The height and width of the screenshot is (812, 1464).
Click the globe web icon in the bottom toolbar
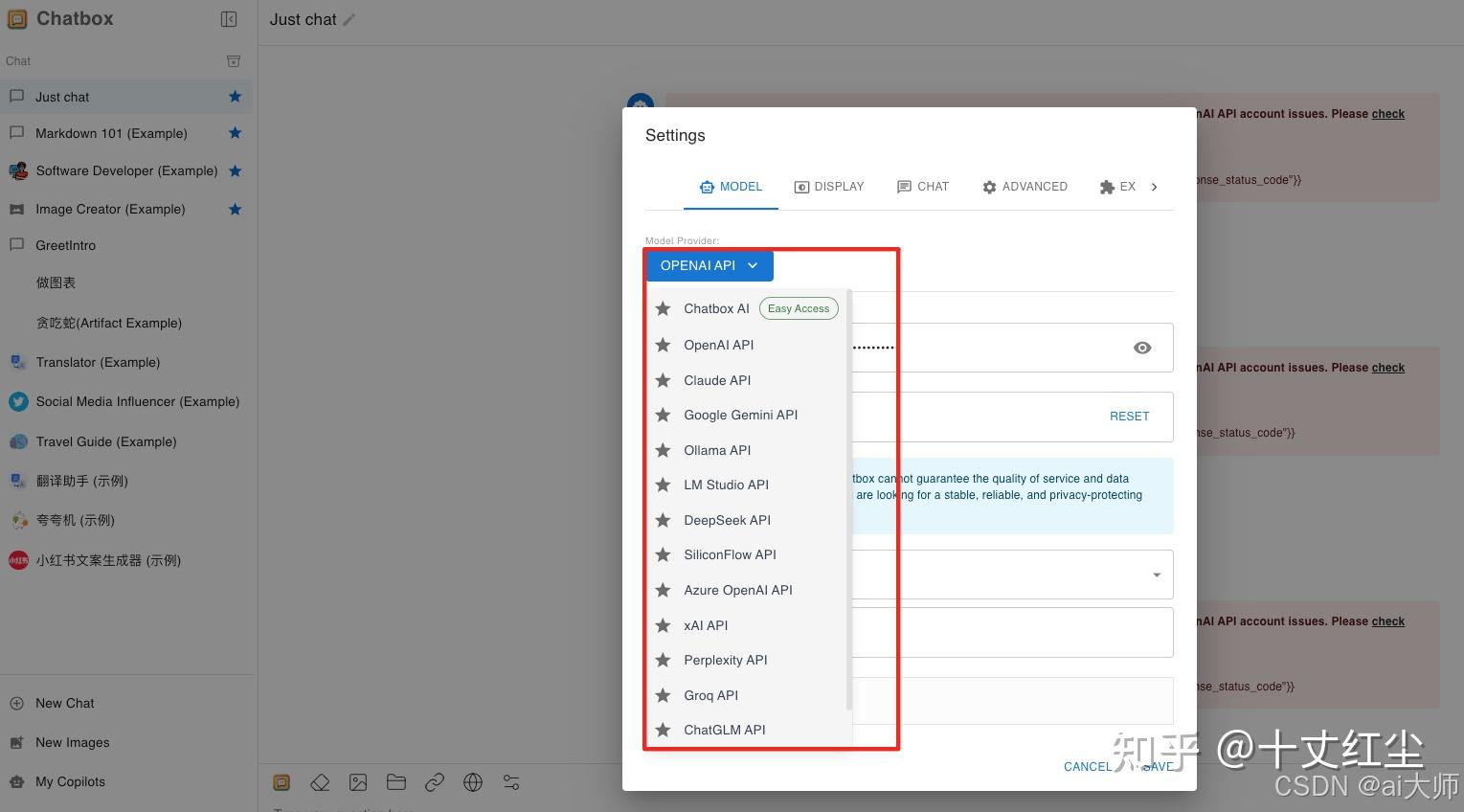coord(473,782)
